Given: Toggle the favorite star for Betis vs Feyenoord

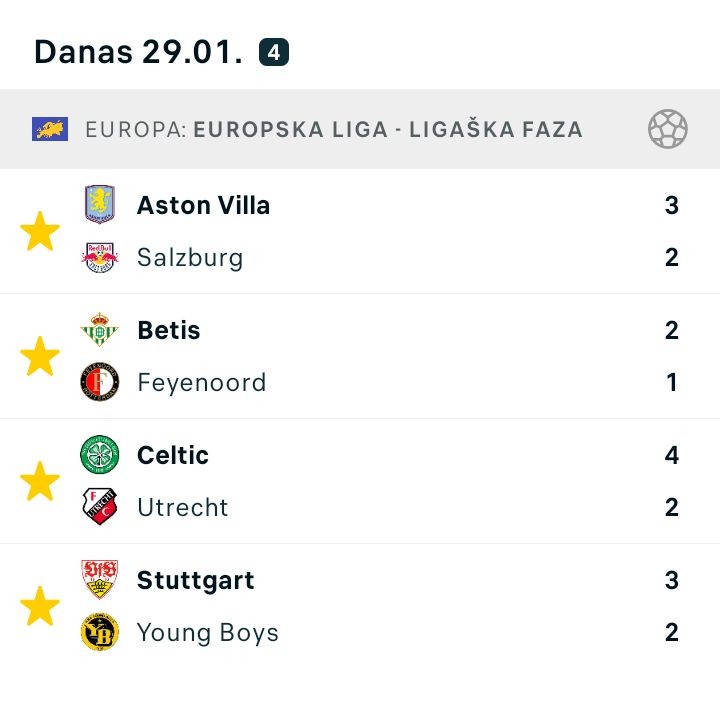Looking at the screenshot, I should (40, 357).
